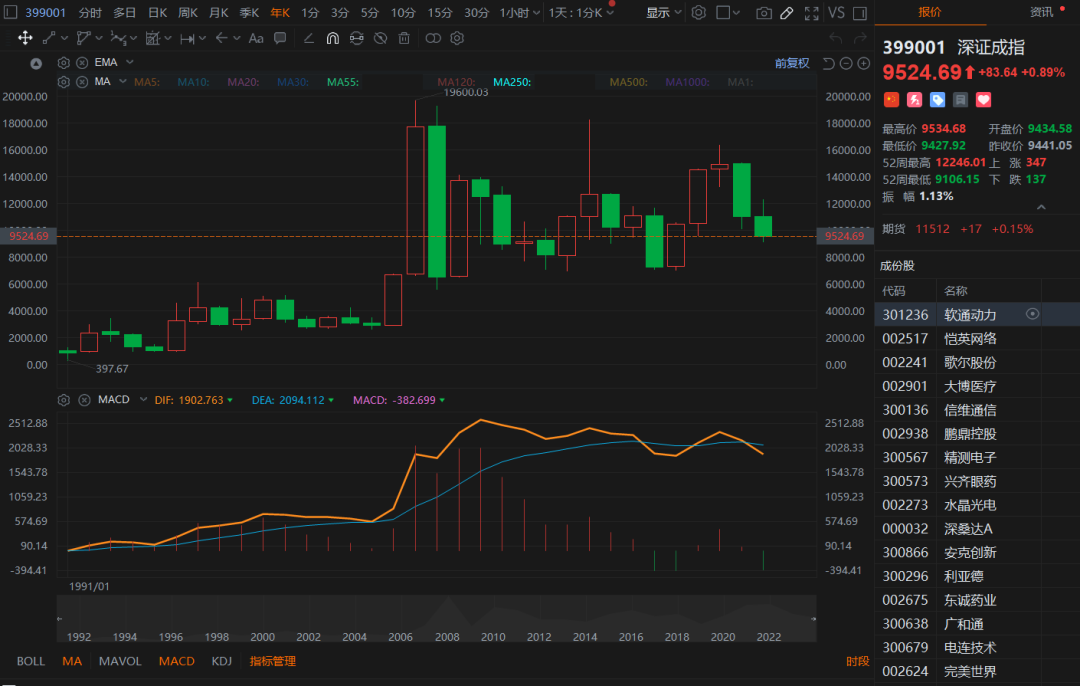The image size is (1080, 686).
Task: Select MAVOL indicator at bottom
Action: pyautogui.click(x=120, y=661)
